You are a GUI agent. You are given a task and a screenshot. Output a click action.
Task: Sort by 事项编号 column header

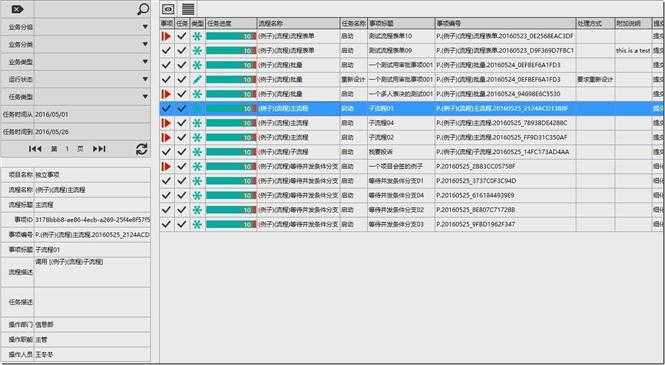(x=506, y=23)
